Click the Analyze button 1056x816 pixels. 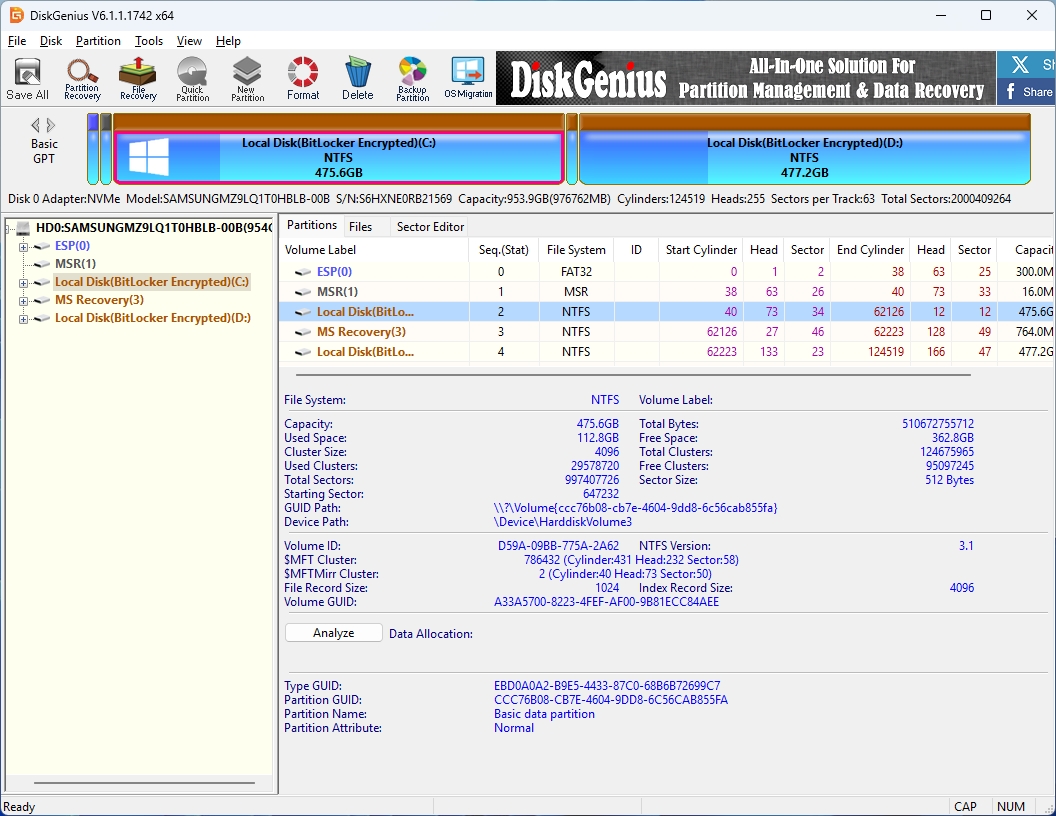(x=333, y=633)
